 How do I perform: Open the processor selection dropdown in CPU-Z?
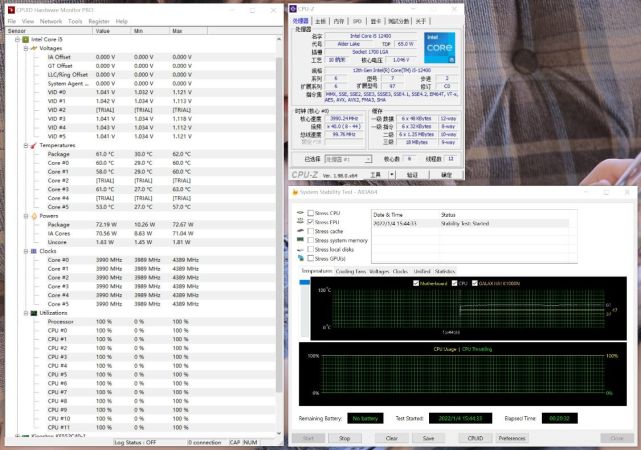tap(349, 158)
